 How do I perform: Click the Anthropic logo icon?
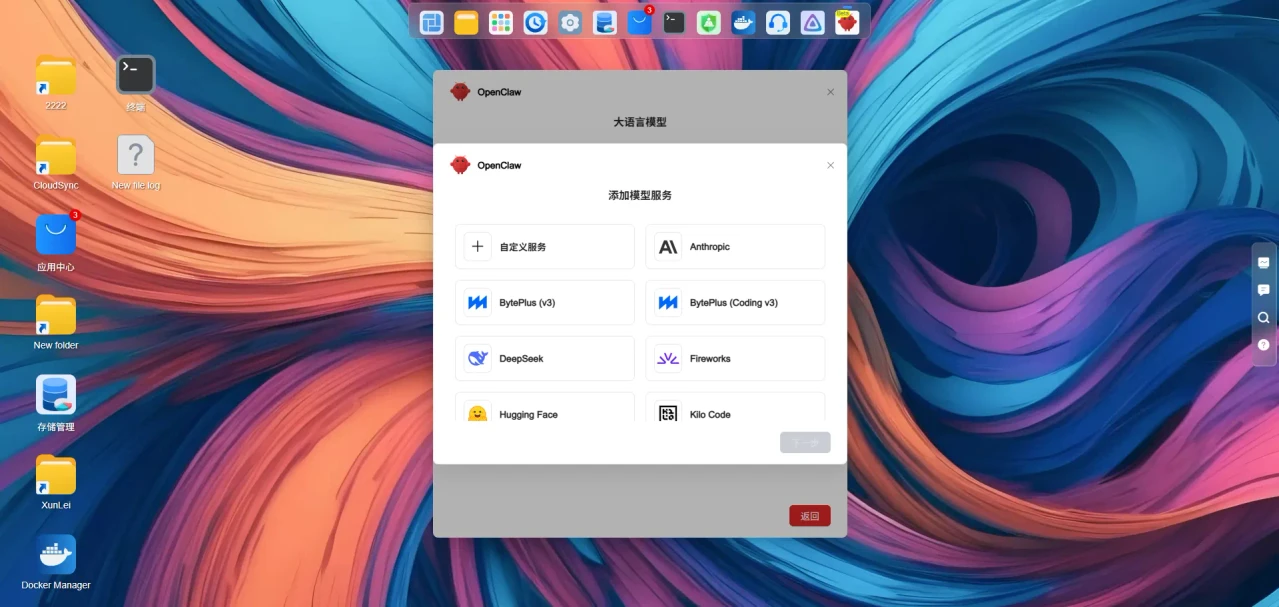coord(668,246)
